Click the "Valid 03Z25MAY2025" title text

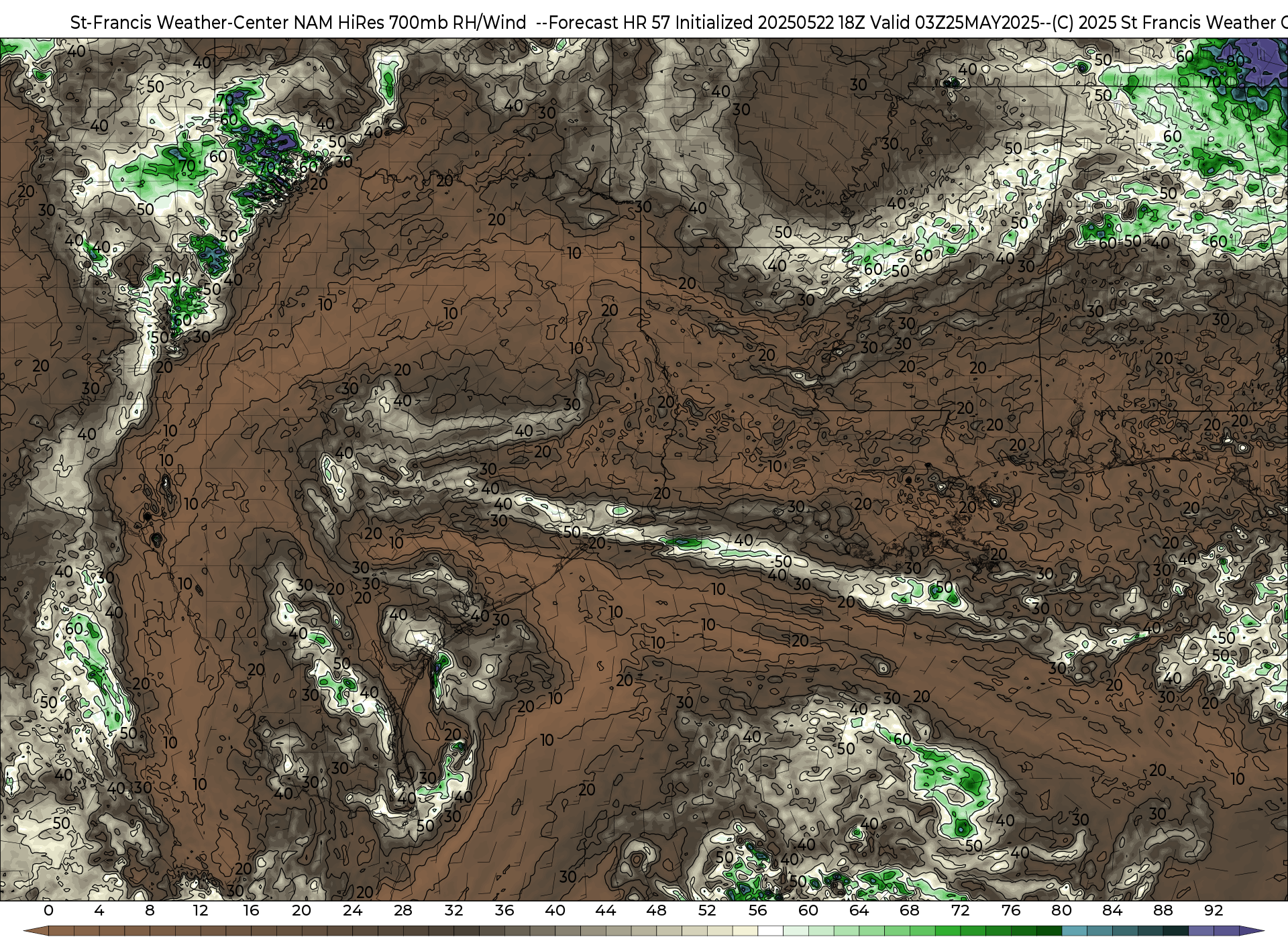(x=953, y=23)
